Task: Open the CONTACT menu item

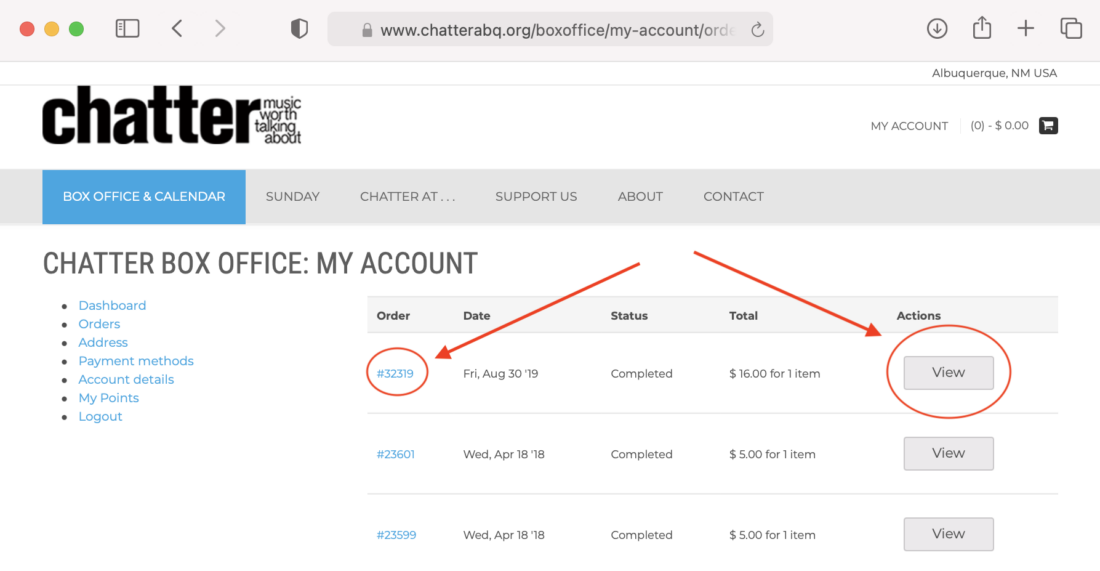Action: (733, 197)
